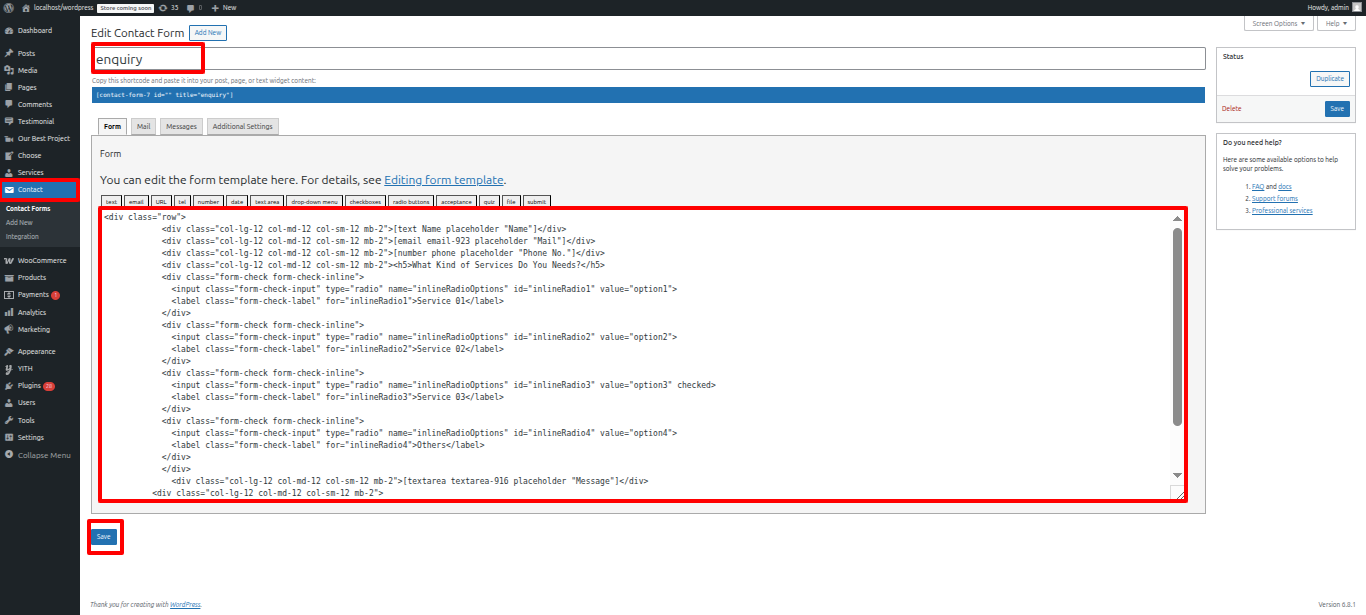Insert an email form tag
1366x615 pixels.
(x=135, y=201)
